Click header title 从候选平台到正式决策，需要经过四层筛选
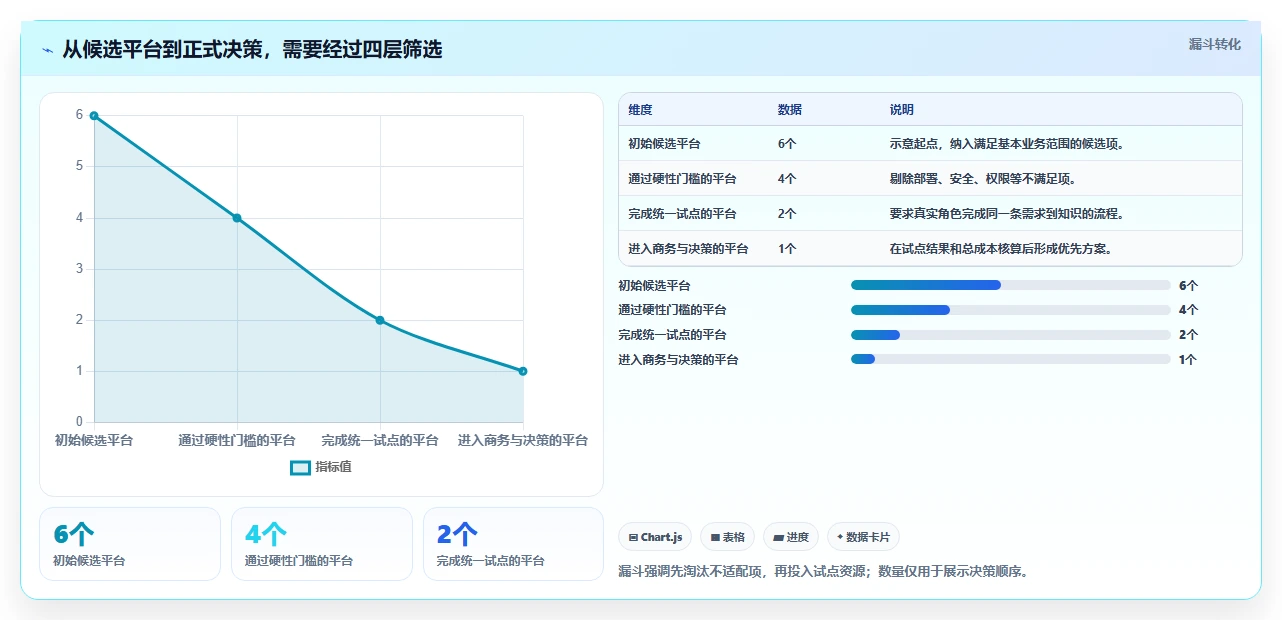This screenshot has width=1282, height=620. (252, 49)
